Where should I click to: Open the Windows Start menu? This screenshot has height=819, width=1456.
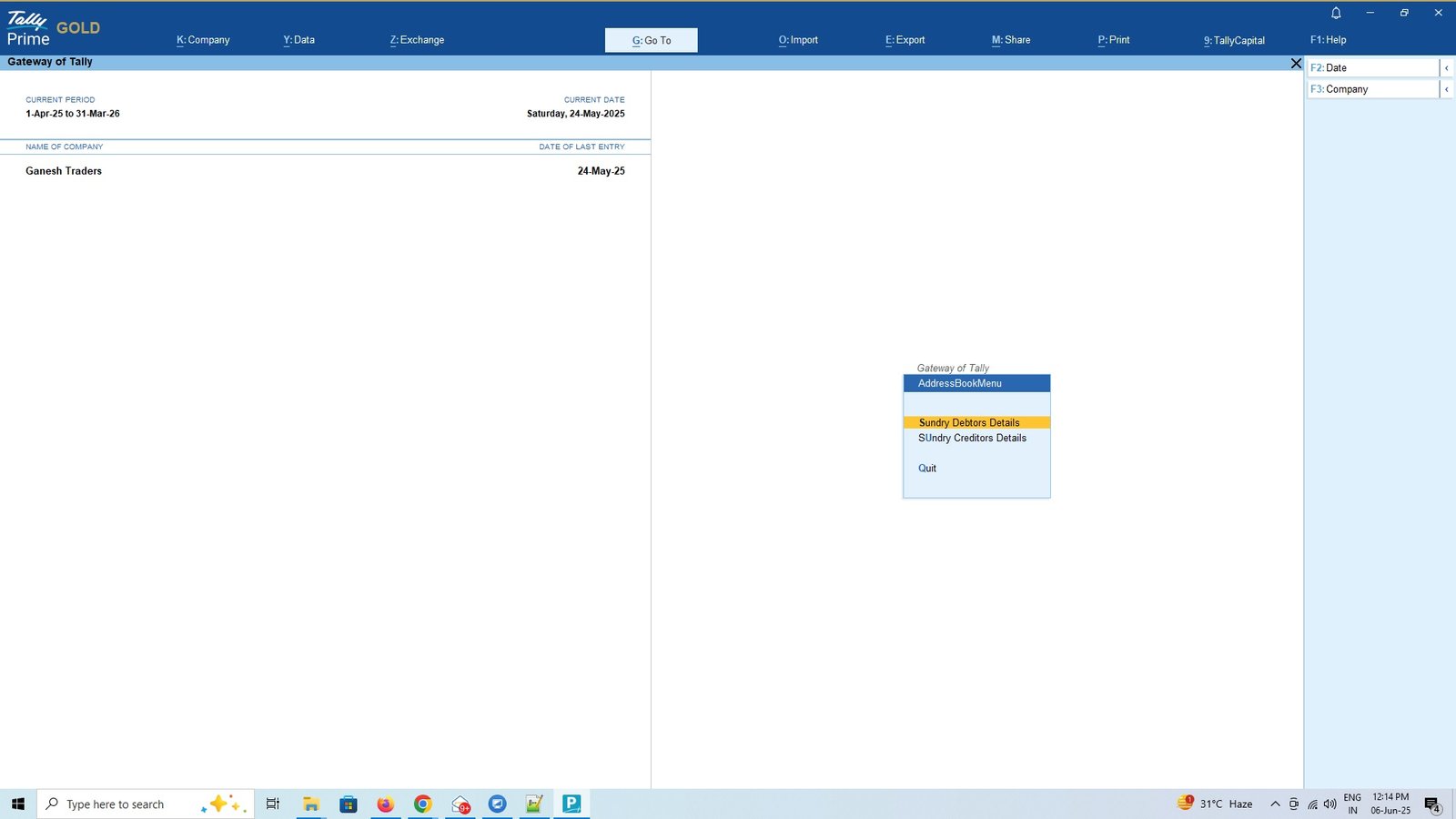(x=18, y=804)
